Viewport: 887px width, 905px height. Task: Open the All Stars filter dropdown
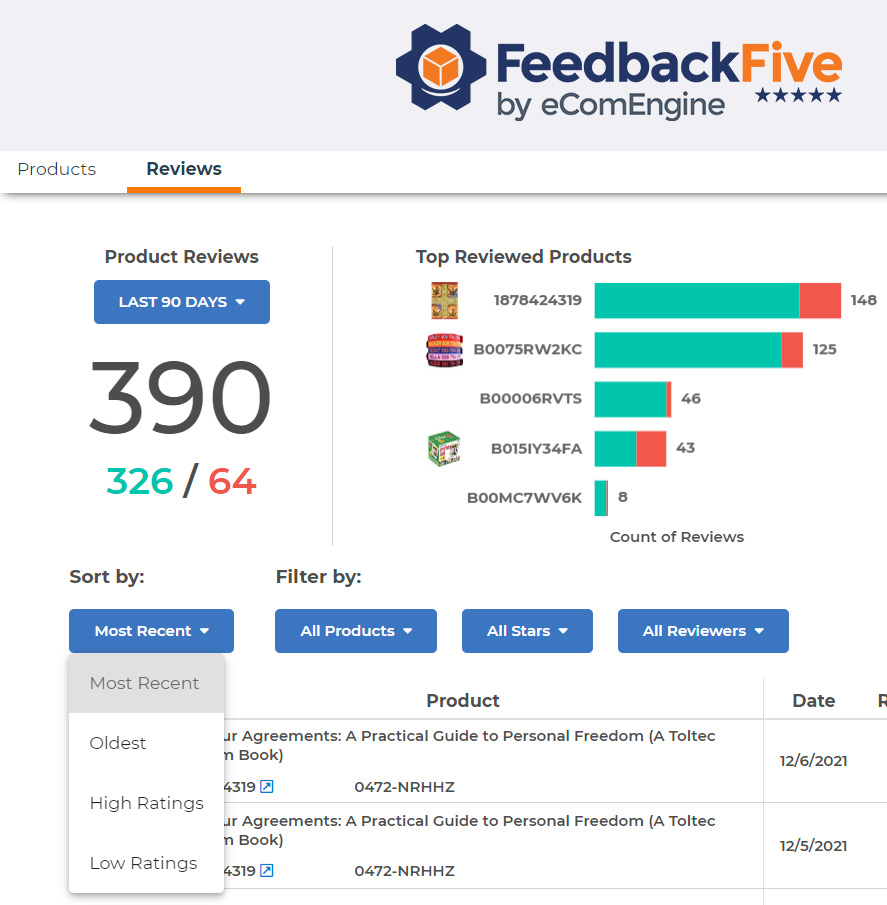tap(527, 631)
